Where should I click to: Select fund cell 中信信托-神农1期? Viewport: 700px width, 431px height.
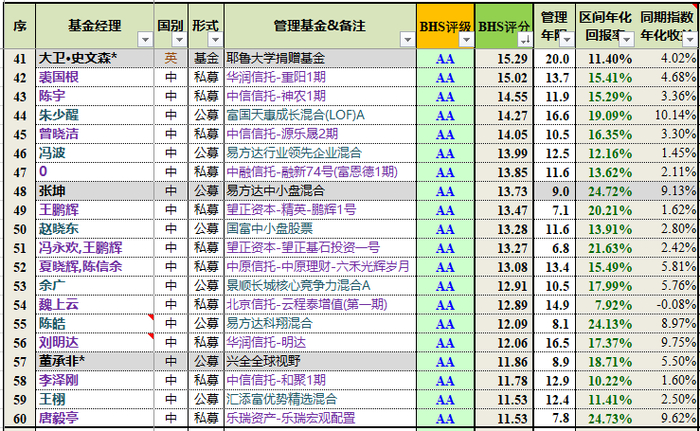(320, 96)
